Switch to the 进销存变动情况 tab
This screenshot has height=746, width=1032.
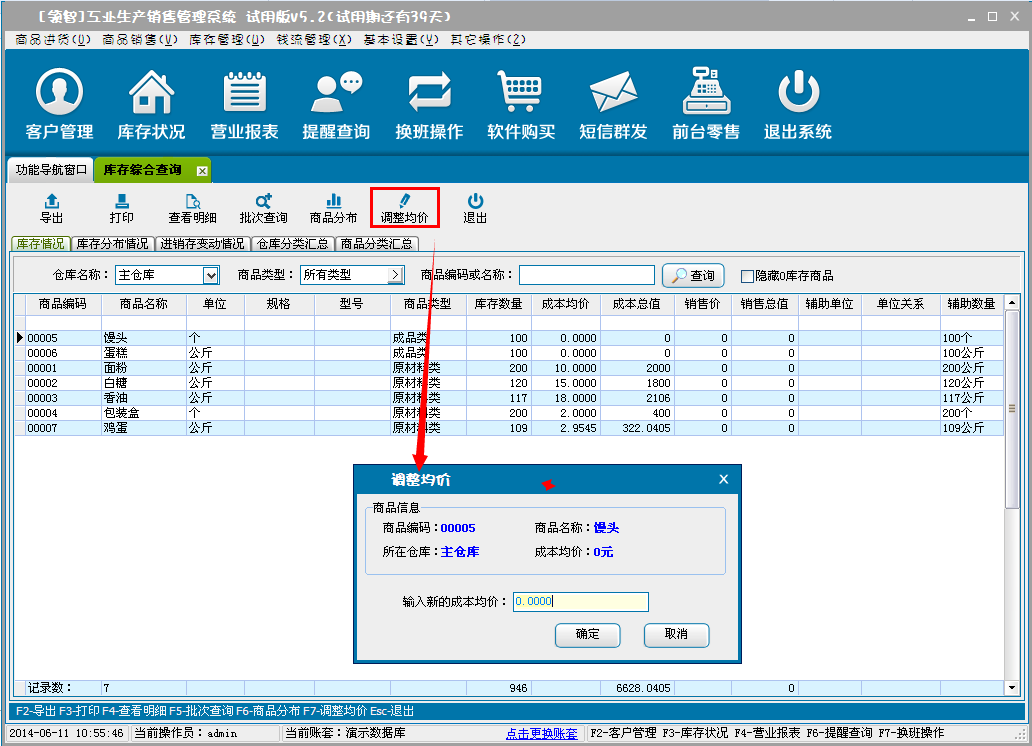coord(202,243)
